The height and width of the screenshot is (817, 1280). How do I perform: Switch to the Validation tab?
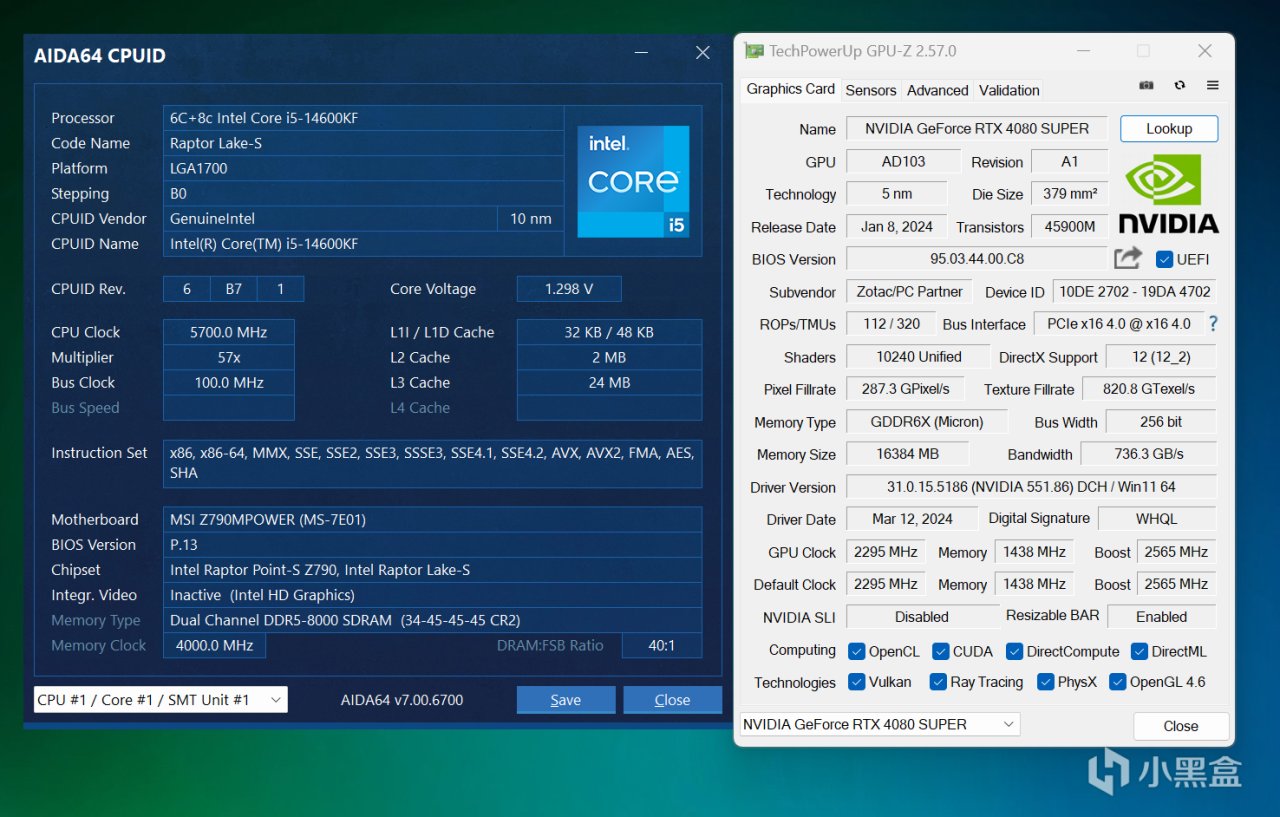[x=1009, y=90]
